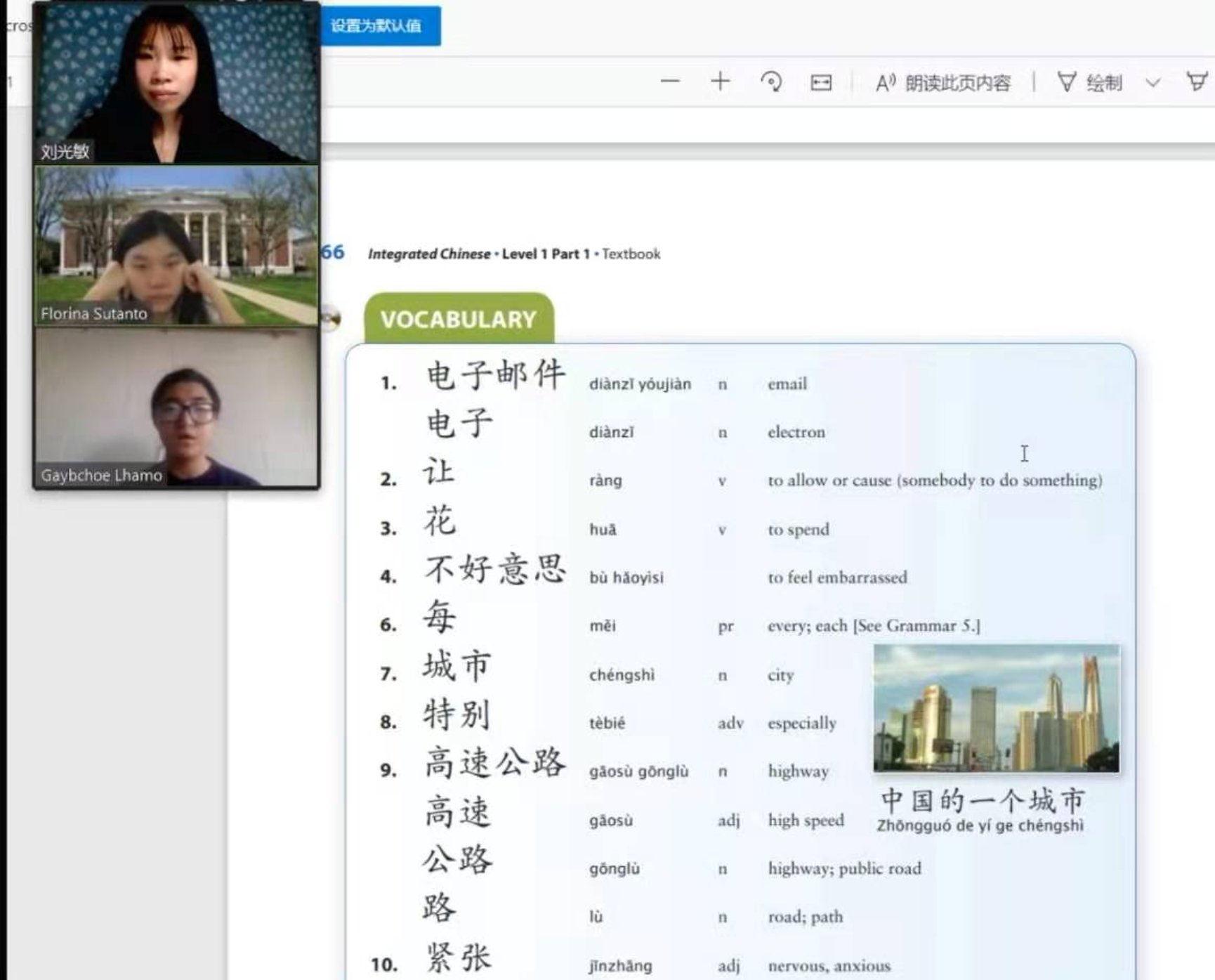Image resolution: width=1215 pixels, height=980 pixels.
Task: Select Gaybchoe Lhamo's video tile
Action: 176,407
